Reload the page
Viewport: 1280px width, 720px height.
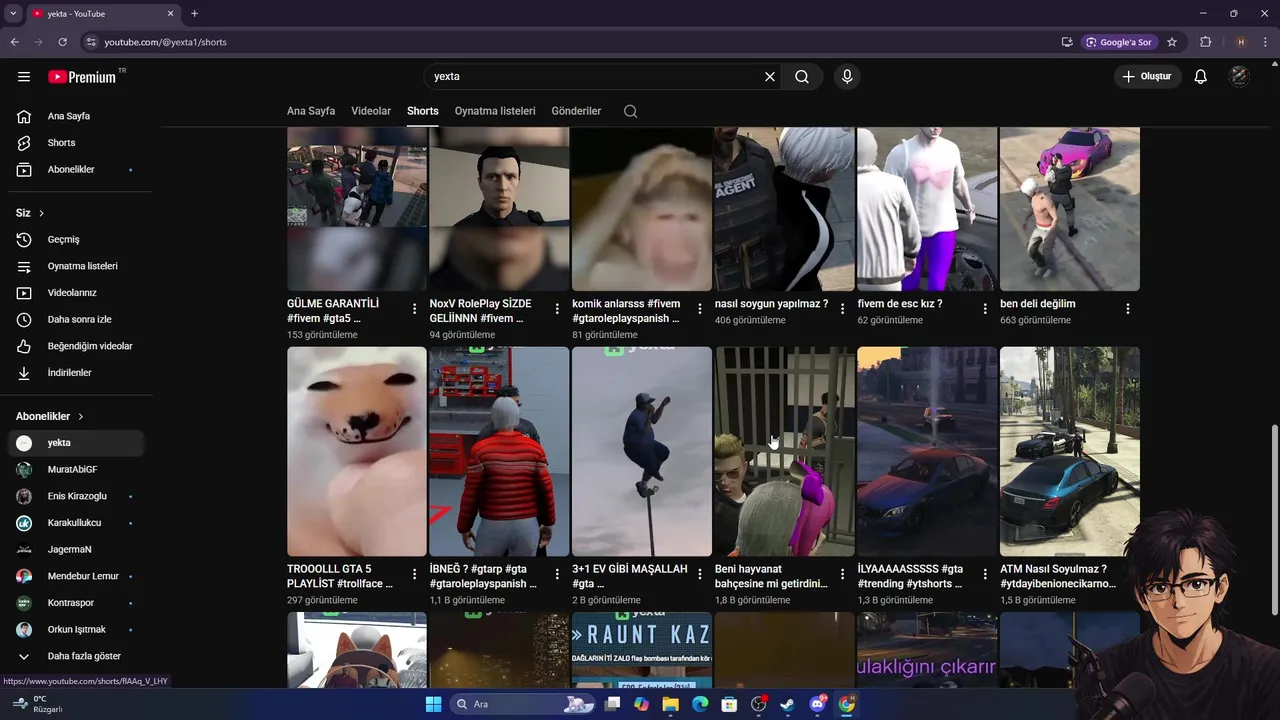point(62,42)
